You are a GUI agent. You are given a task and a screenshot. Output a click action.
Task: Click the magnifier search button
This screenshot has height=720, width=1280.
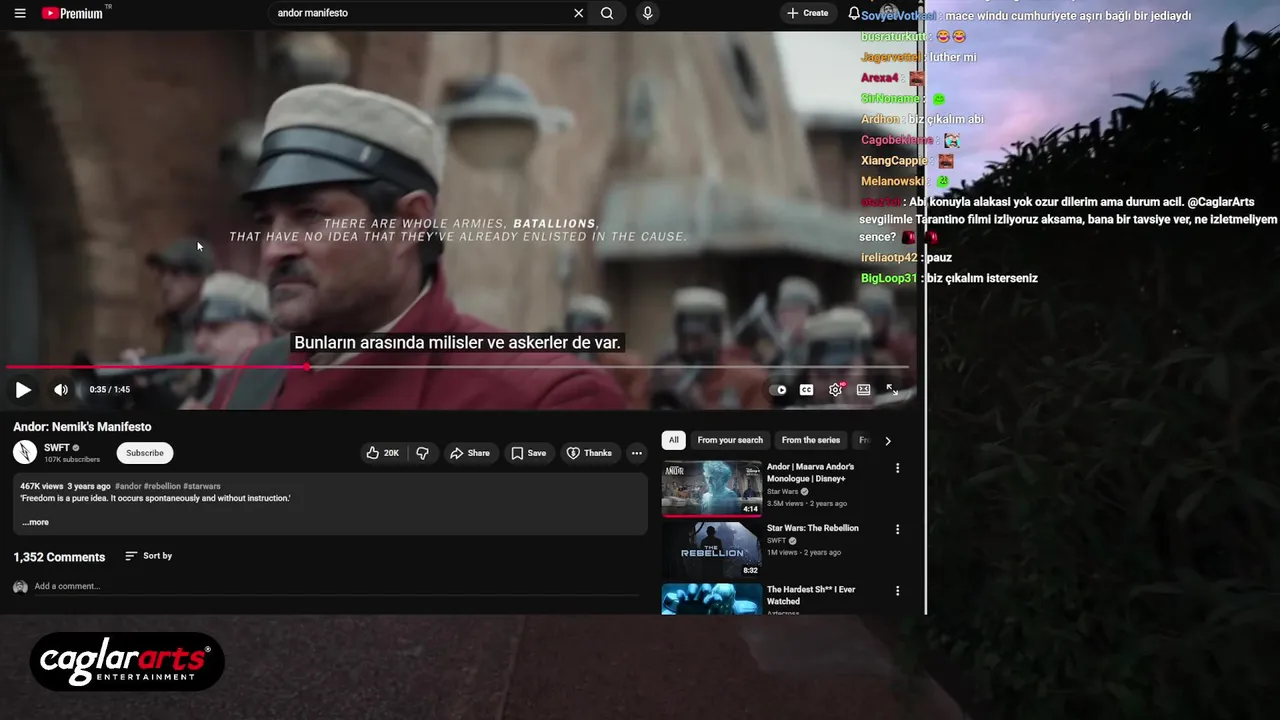(607, 13)
